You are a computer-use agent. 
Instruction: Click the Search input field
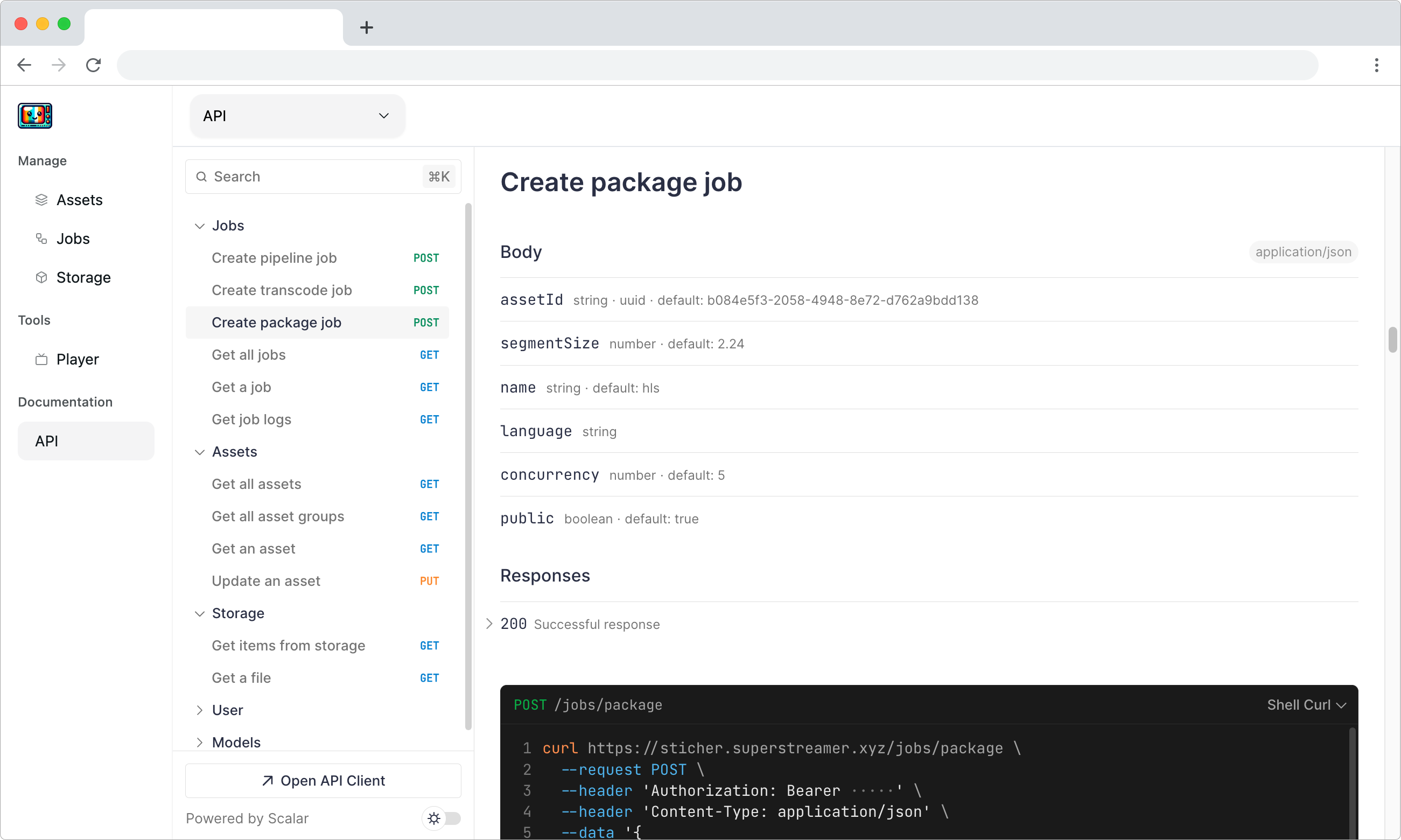click(x=323, y=176)
